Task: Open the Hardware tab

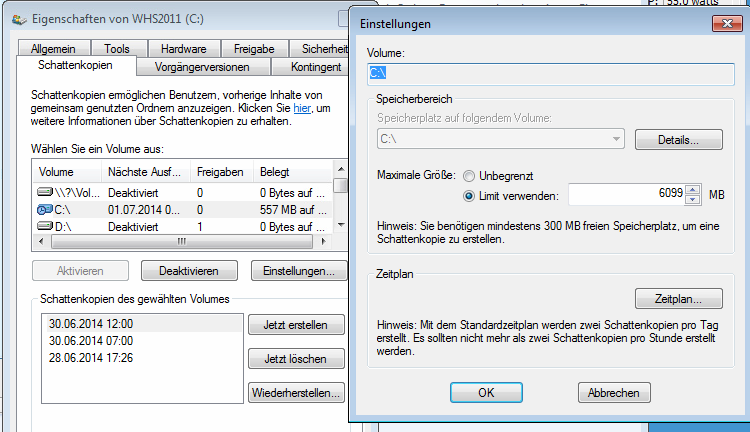Action: [x=184, y=49]
